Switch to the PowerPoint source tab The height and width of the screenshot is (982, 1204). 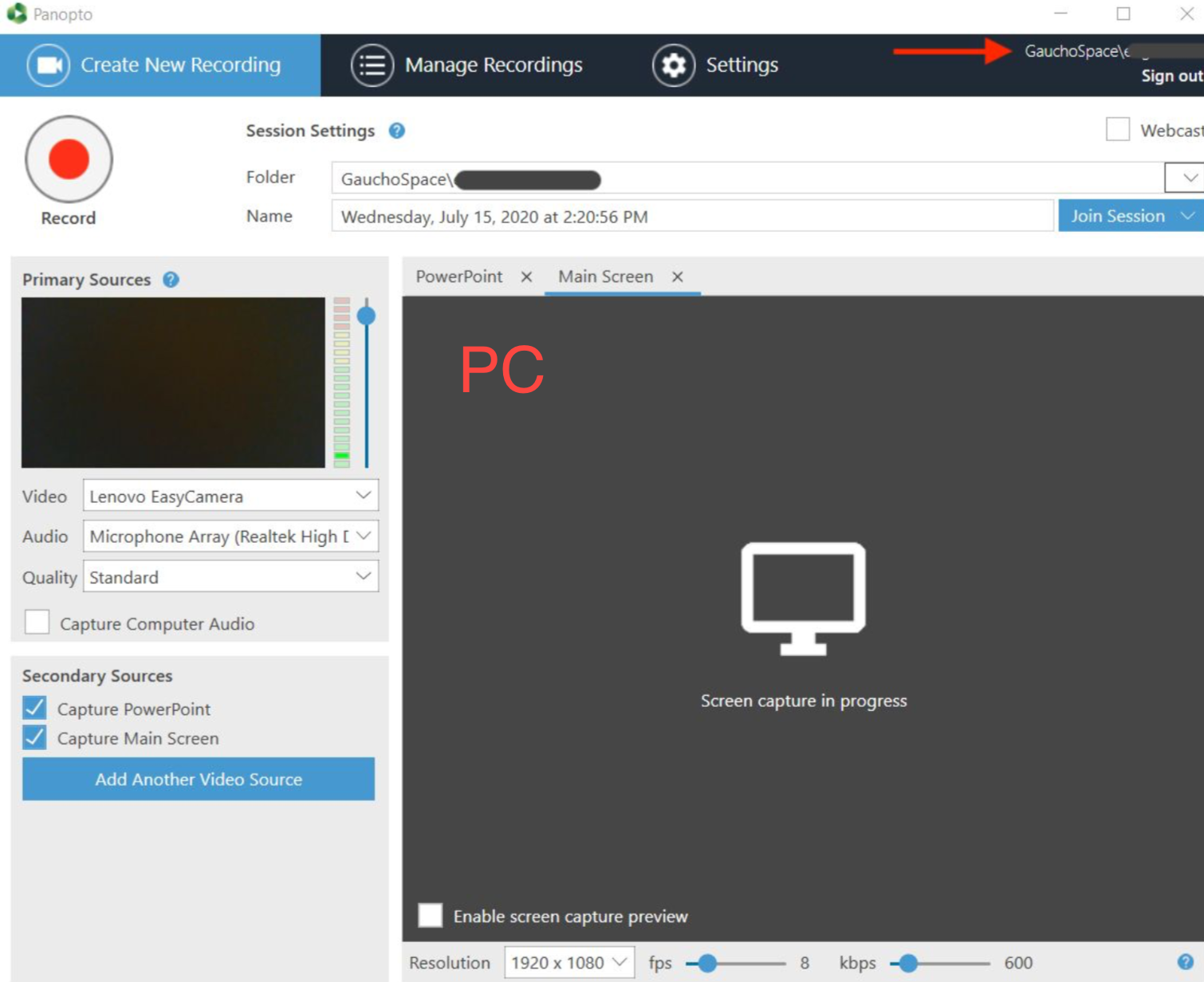[x=459, y=277]
